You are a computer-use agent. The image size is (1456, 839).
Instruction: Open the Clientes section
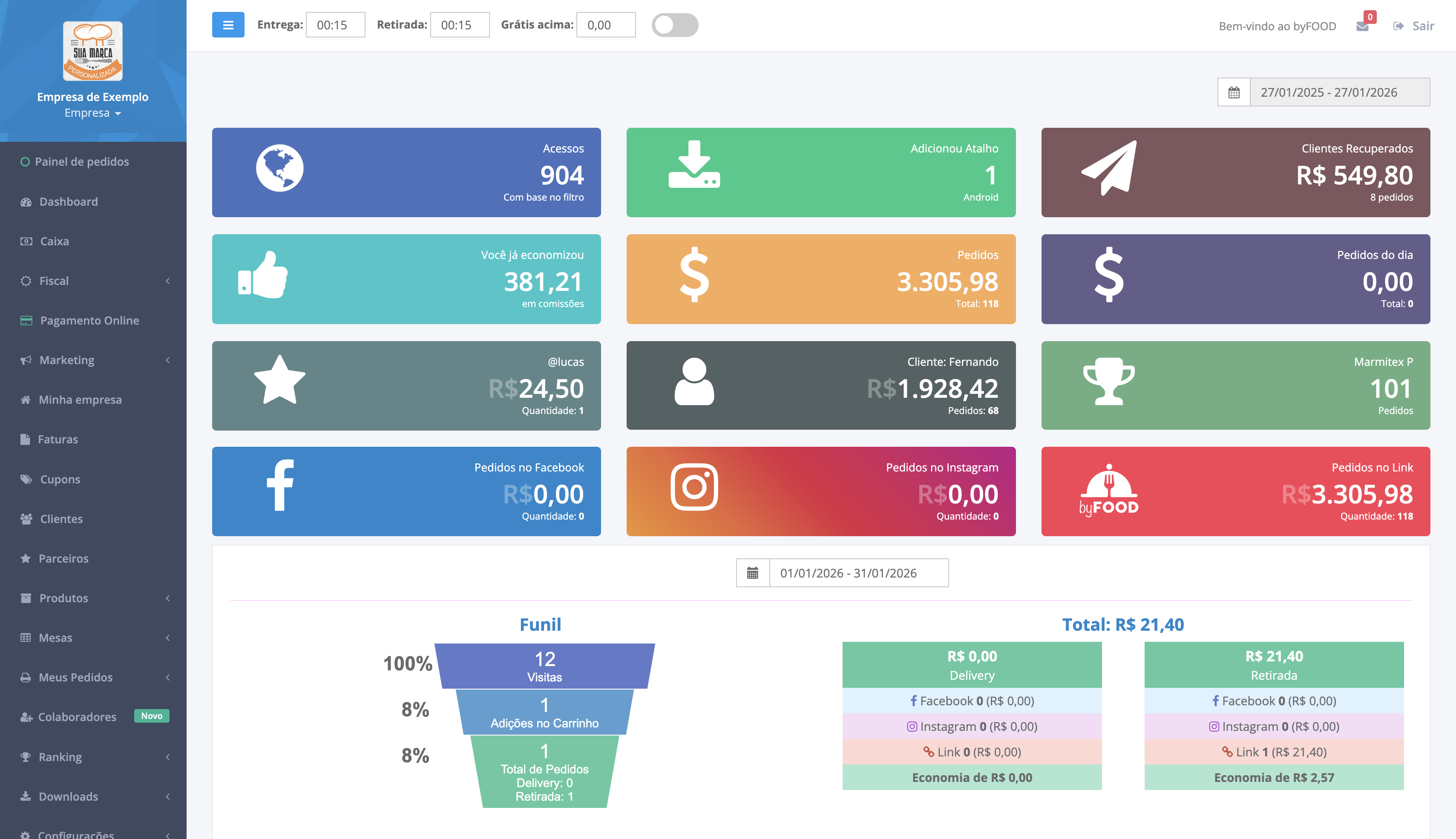[x=61, y=519]
